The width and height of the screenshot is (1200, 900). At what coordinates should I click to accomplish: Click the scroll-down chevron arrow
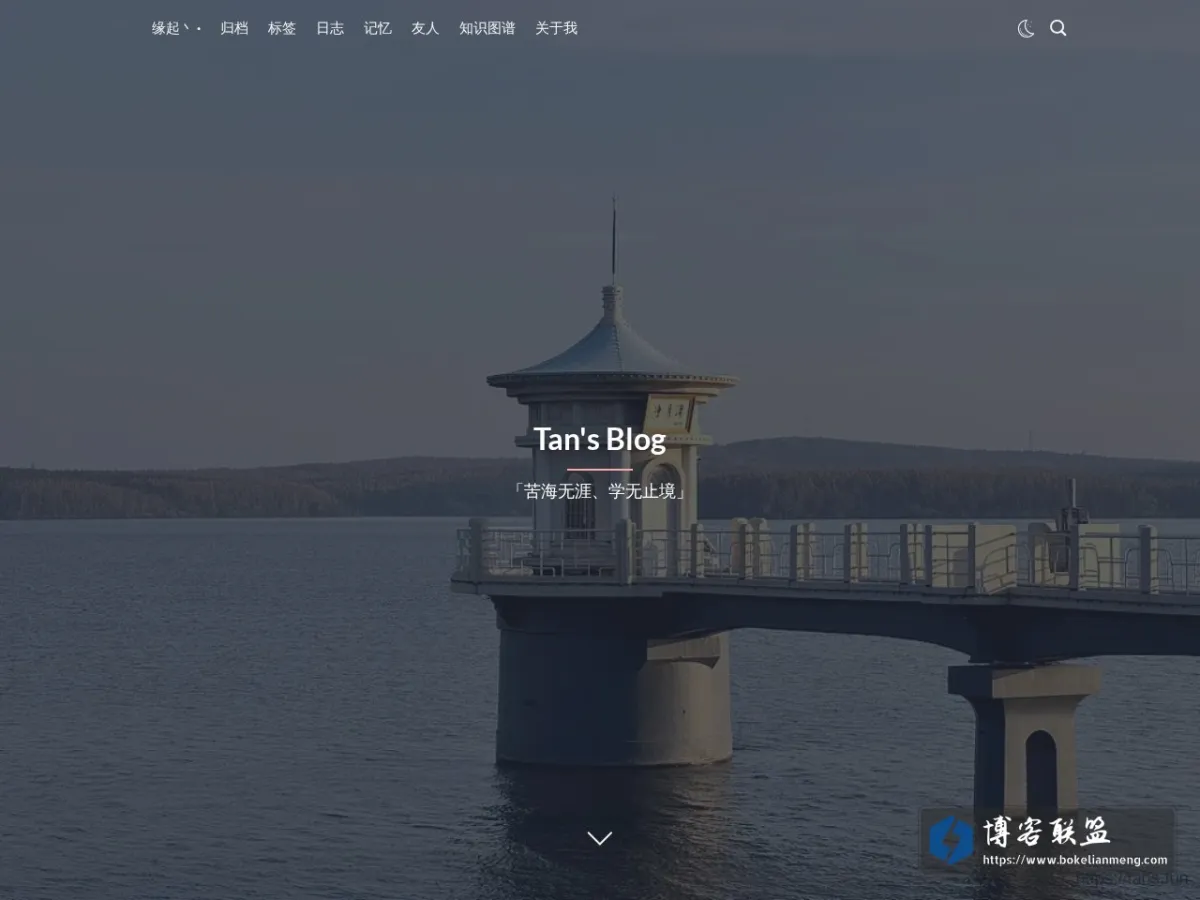[x=600, y=838]
